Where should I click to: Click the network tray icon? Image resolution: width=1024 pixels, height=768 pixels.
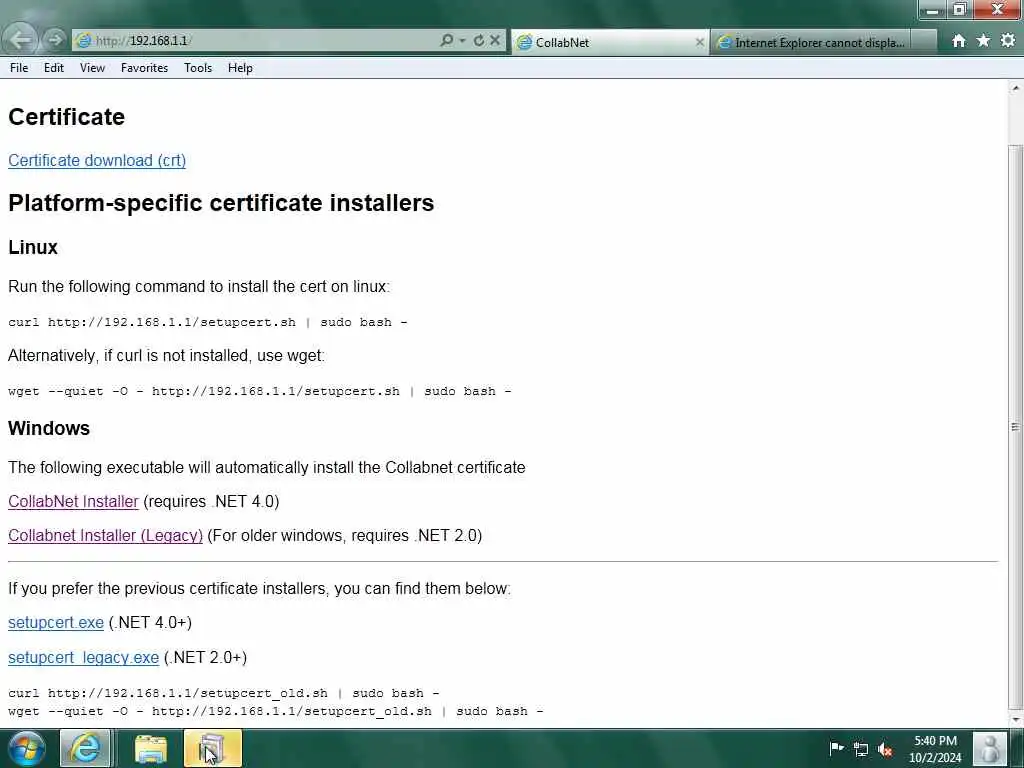861,749
